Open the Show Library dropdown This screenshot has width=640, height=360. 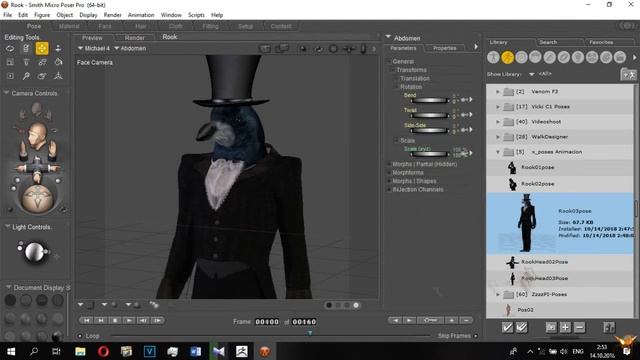coord(531,74)
